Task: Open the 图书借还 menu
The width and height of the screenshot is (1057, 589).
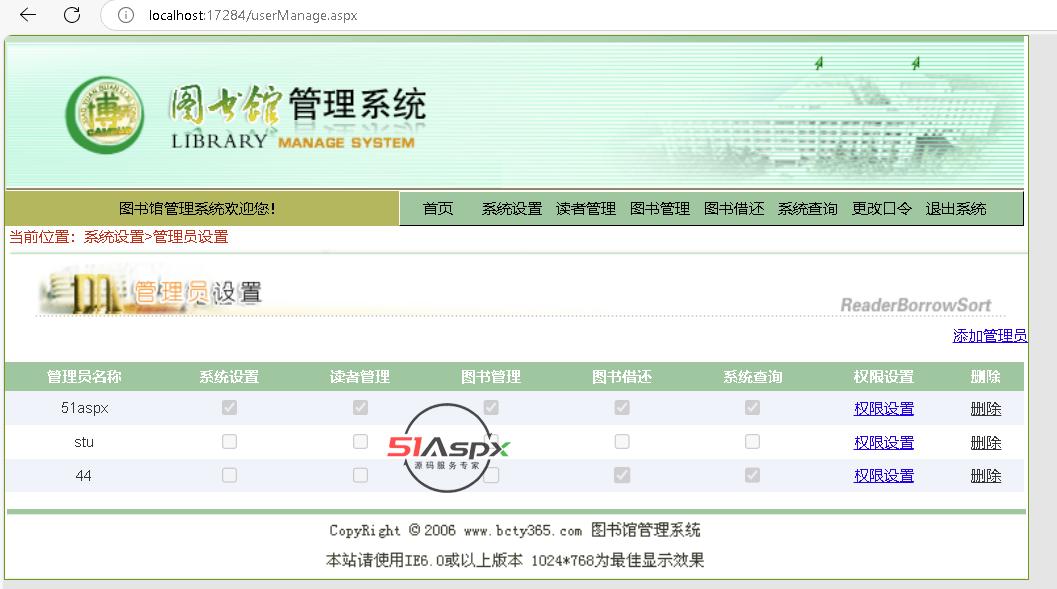Action: point(734,209)
